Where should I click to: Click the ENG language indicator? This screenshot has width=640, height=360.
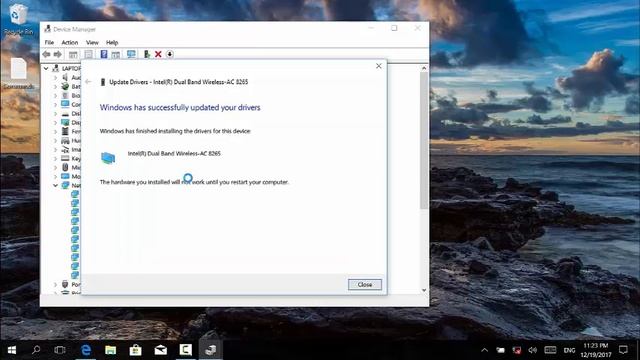pos(569,350)
